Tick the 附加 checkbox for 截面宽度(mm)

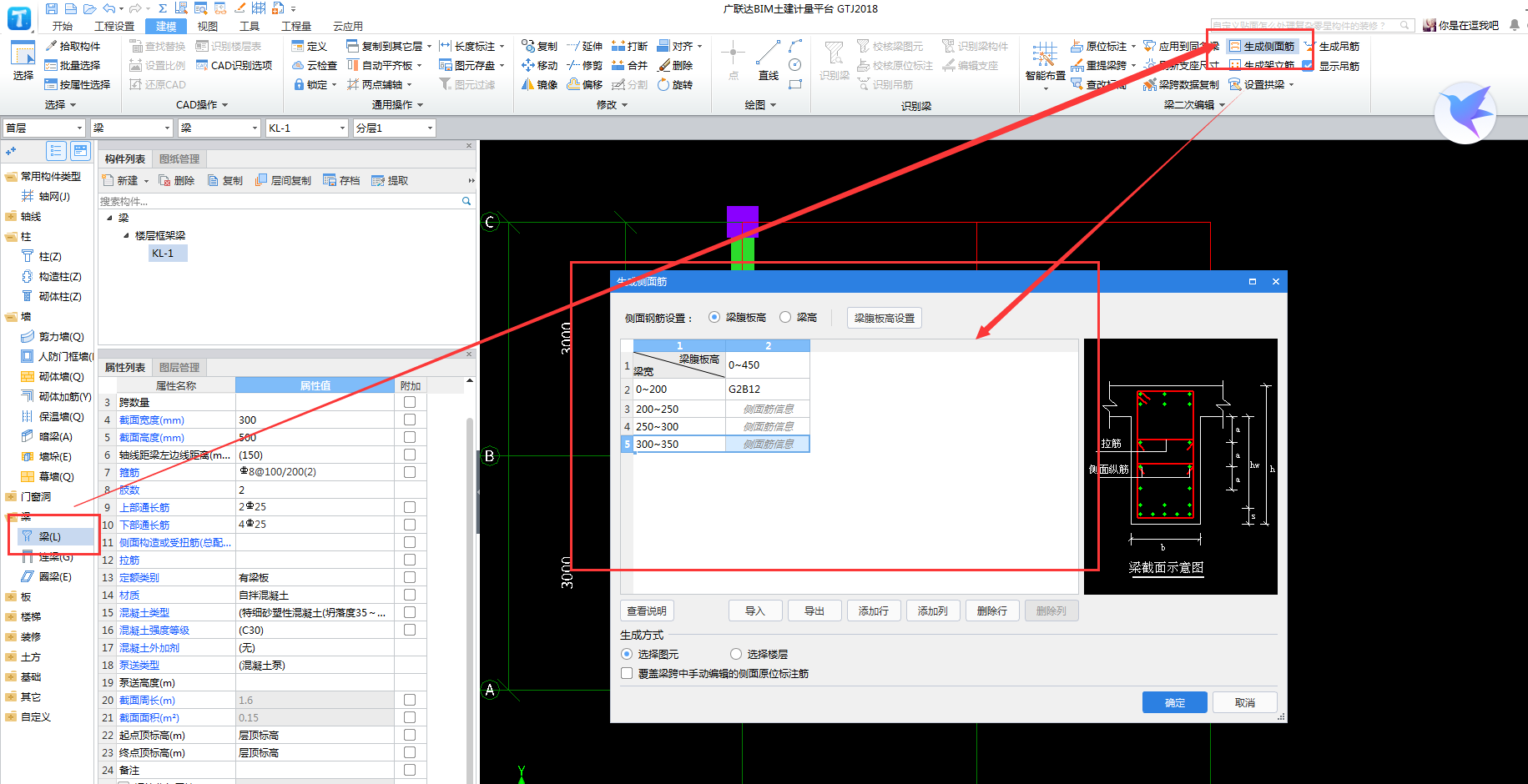(x=410, y=420)
